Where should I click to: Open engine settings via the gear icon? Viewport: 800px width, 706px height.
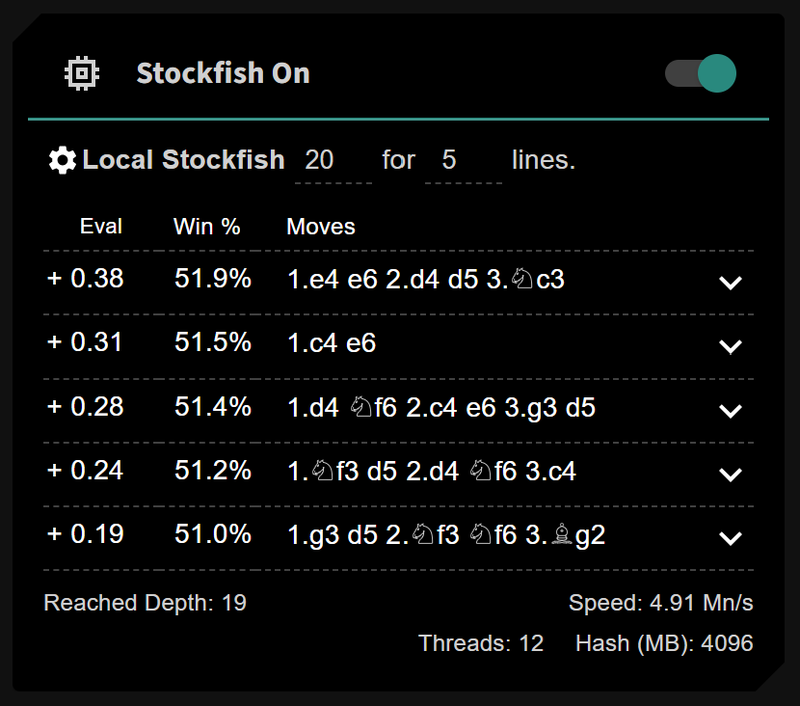[62, 160]
